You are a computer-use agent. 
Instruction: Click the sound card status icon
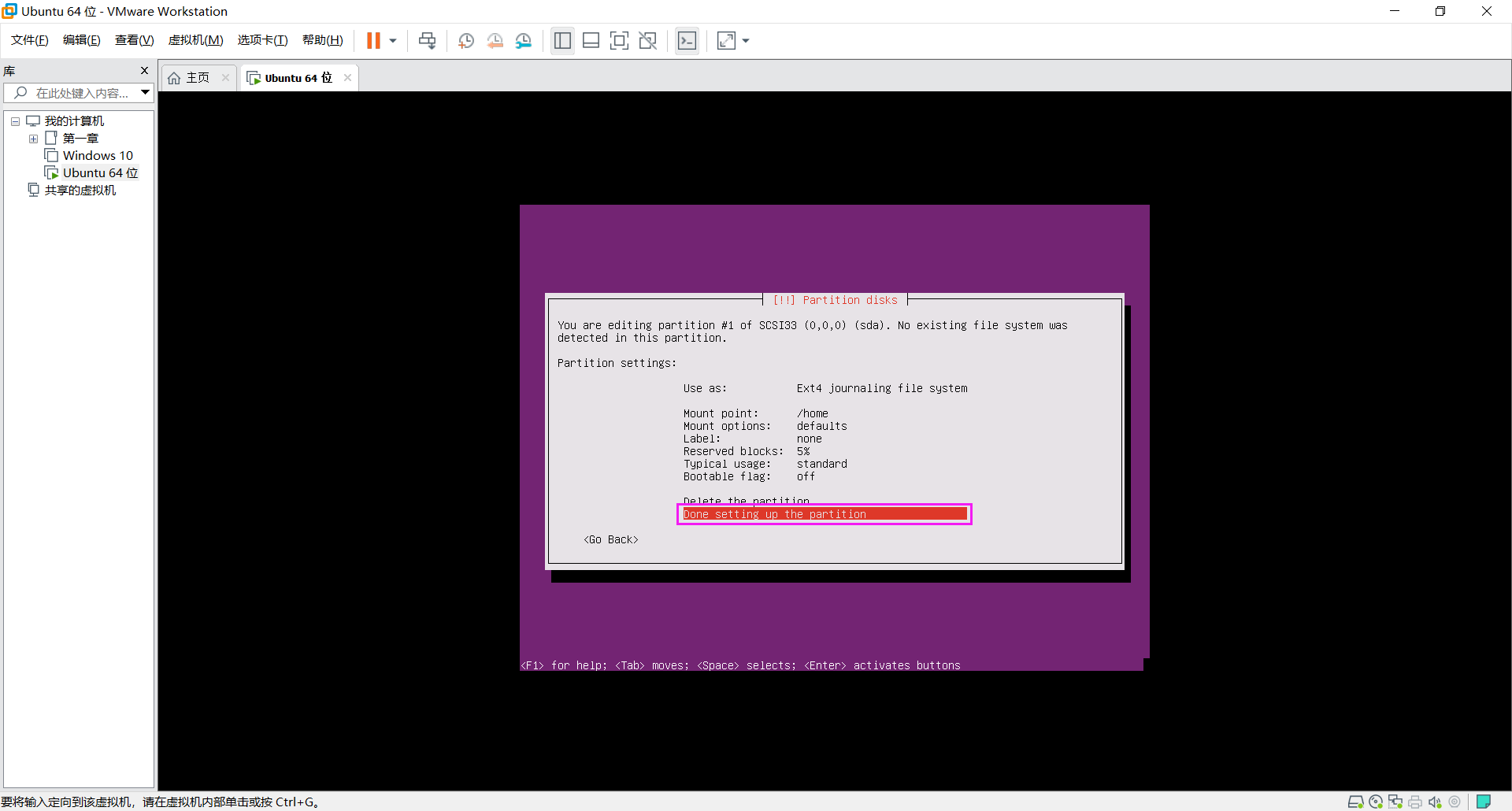(1435, 802)
